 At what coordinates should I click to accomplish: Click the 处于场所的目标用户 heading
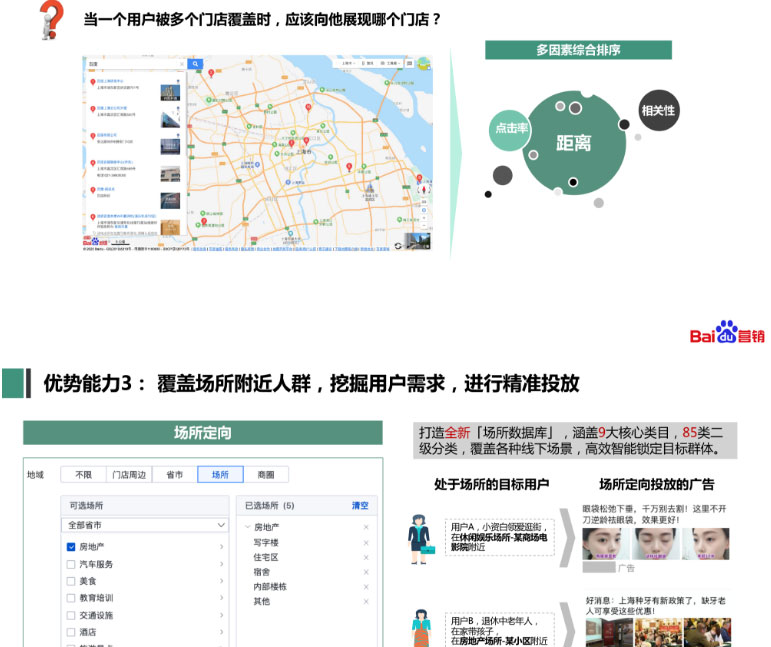coord(491,485)
